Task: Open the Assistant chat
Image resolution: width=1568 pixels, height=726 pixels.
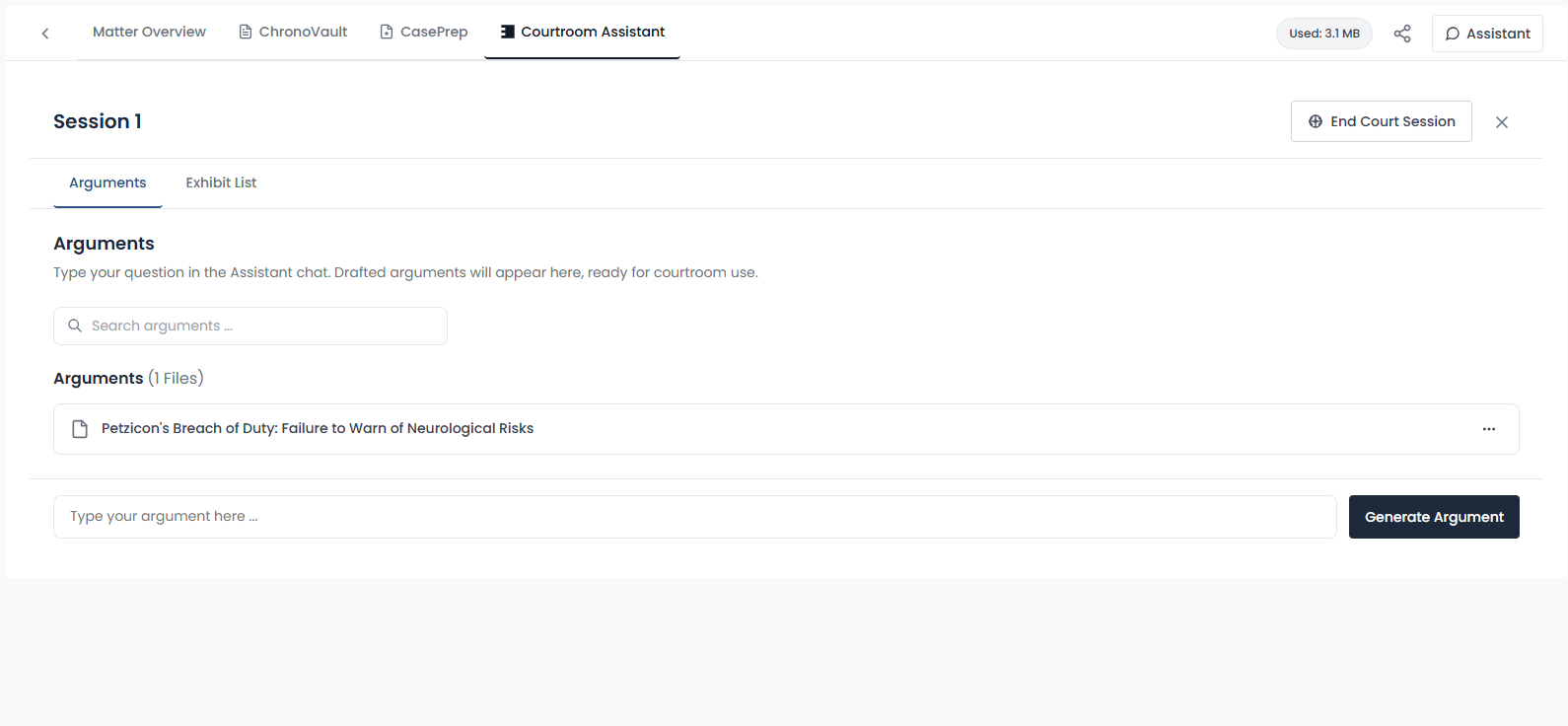Action: coord(1486,33)
